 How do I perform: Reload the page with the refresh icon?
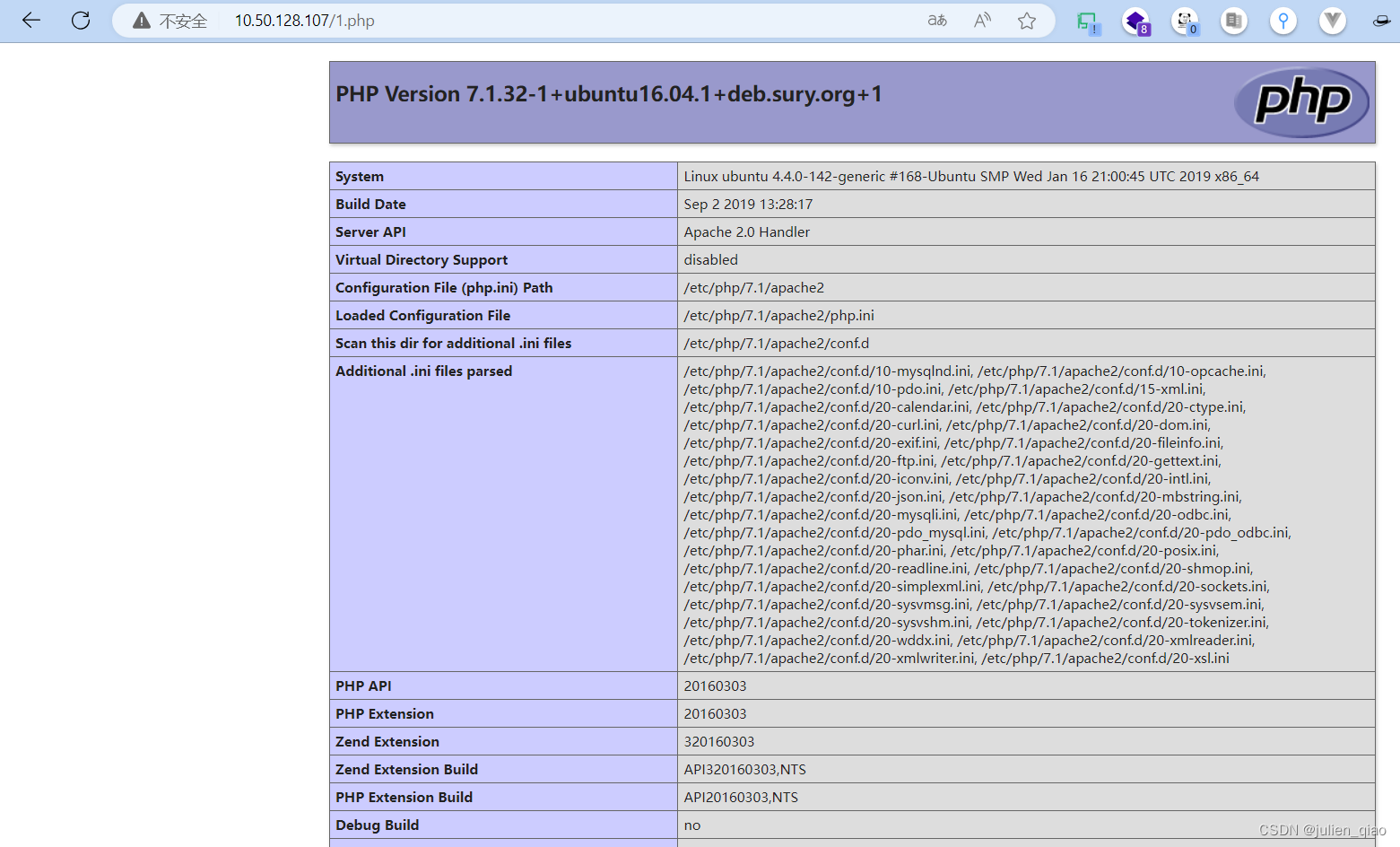point(81,20)
